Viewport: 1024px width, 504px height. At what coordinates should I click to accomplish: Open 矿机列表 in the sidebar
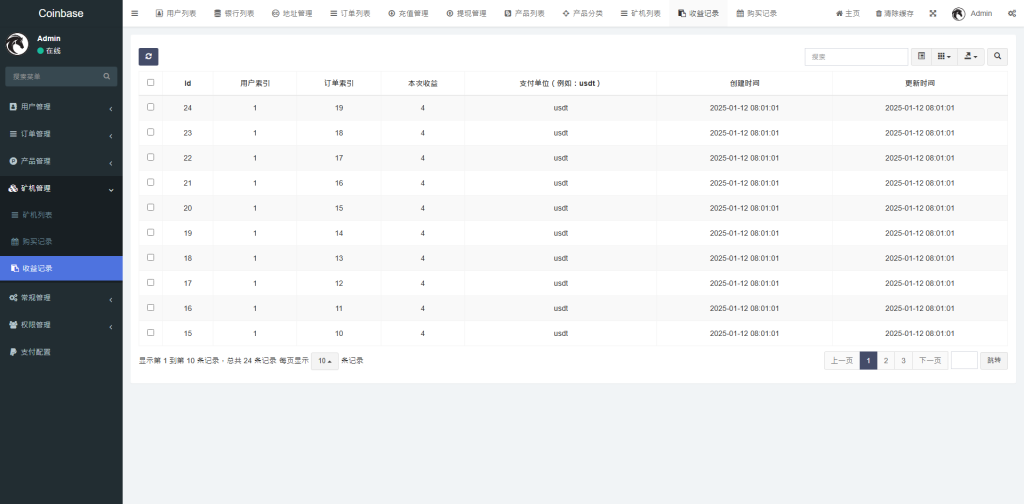tap(38, 215)
